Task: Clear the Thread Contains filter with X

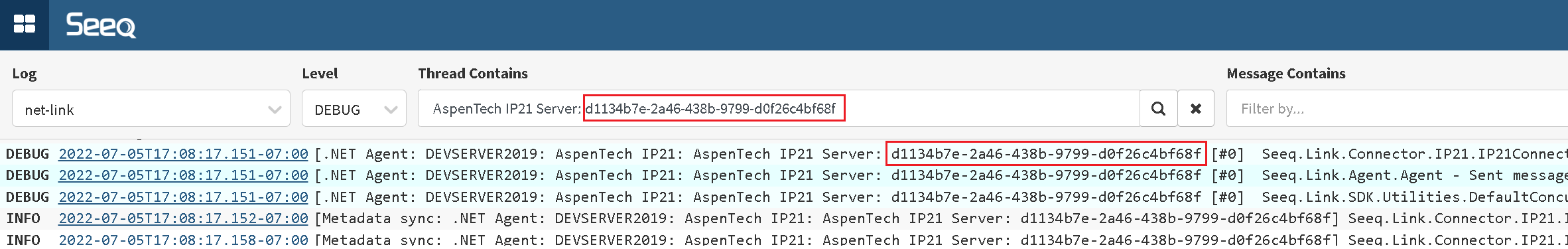Action: tap(1196, 108)
